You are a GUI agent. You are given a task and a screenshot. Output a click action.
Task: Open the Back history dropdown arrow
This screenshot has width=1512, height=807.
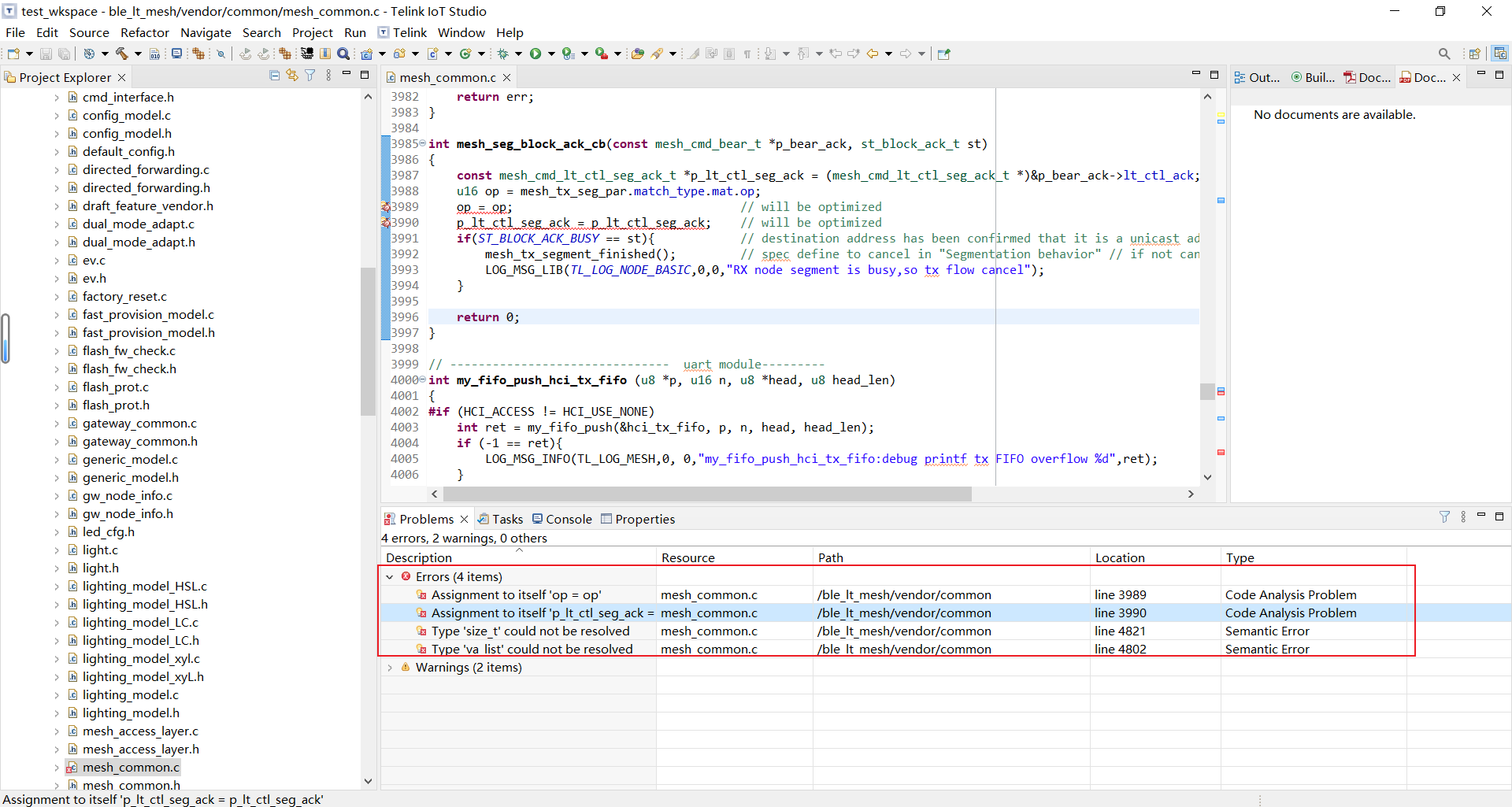point(888,54)
